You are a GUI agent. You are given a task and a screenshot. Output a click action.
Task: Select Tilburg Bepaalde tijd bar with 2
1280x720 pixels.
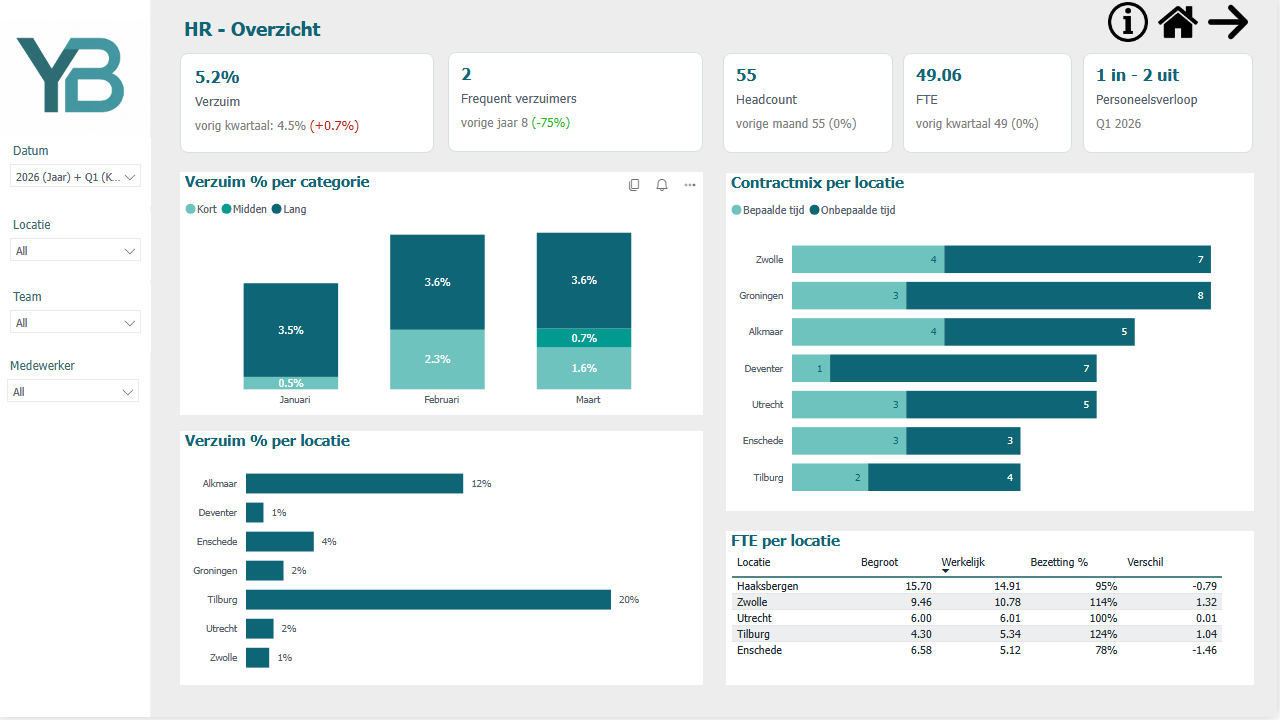tap(830, 477)
